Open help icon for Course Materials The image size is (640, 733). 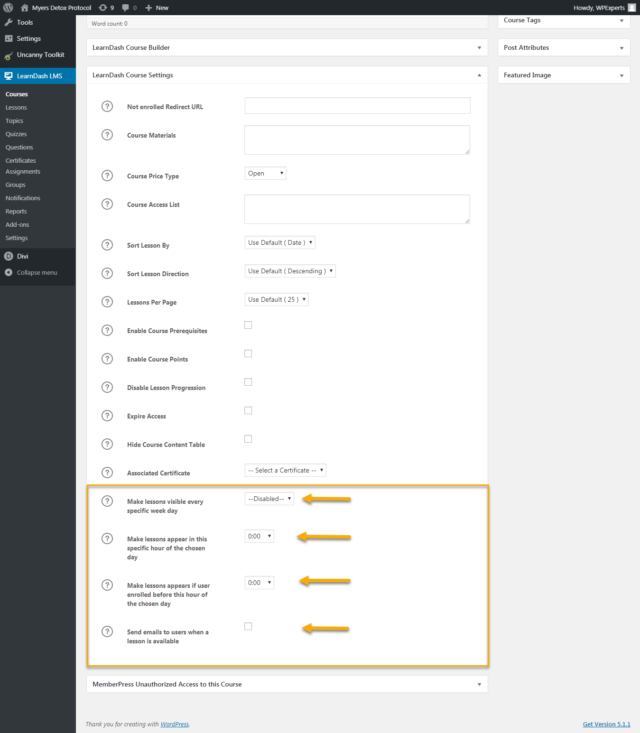pyautogui.click(x=107, y=135)
